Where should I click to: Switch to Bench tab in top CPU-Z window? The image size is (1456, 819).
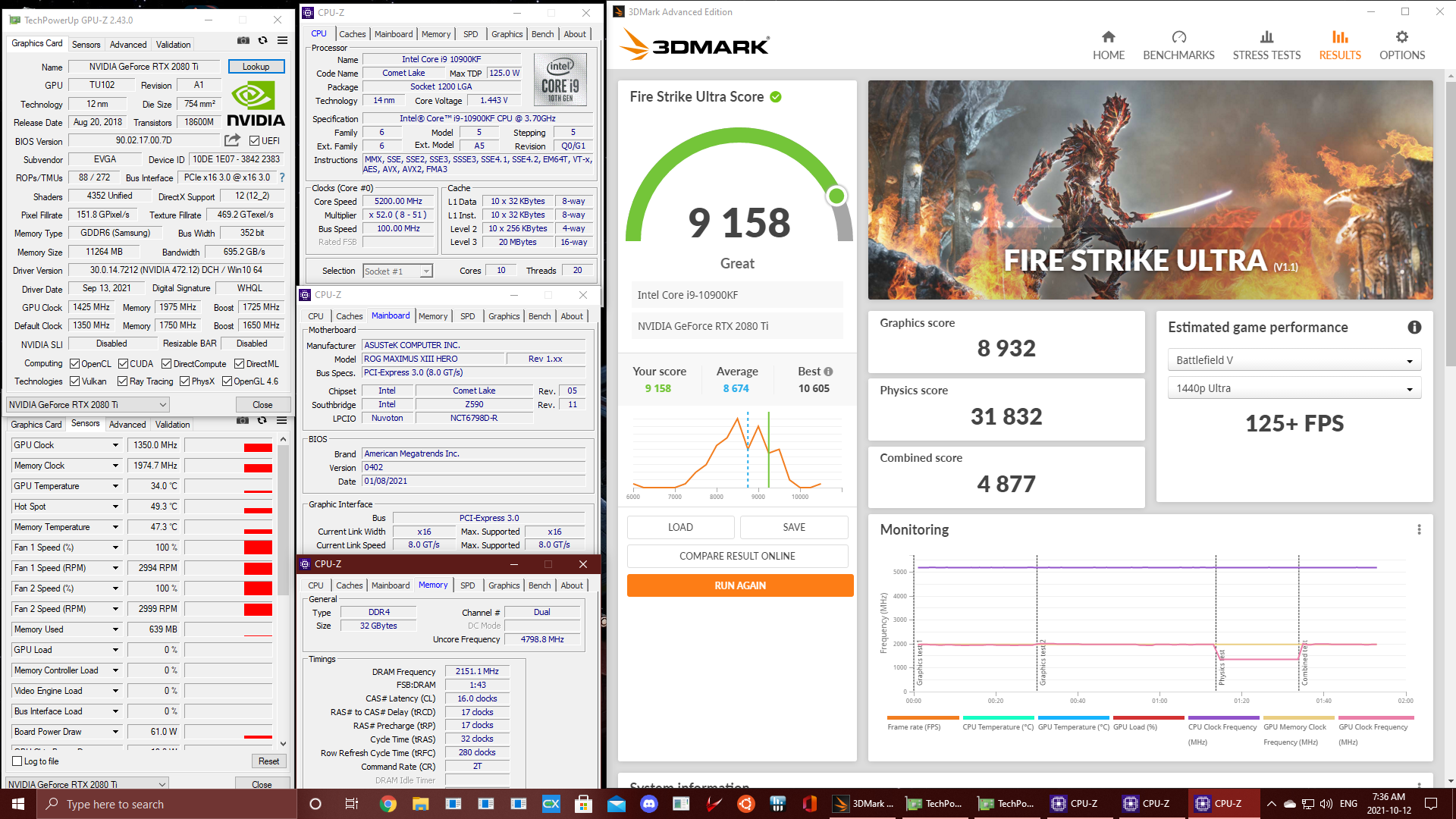click(x=542, y=34)
